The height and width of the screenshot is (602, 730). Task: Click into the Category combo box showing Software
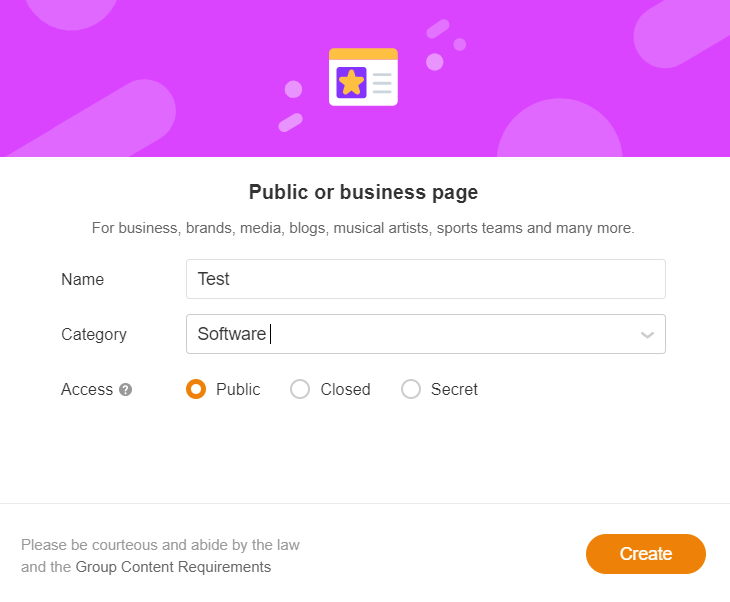pyautogui.click(x=426, y=334)
